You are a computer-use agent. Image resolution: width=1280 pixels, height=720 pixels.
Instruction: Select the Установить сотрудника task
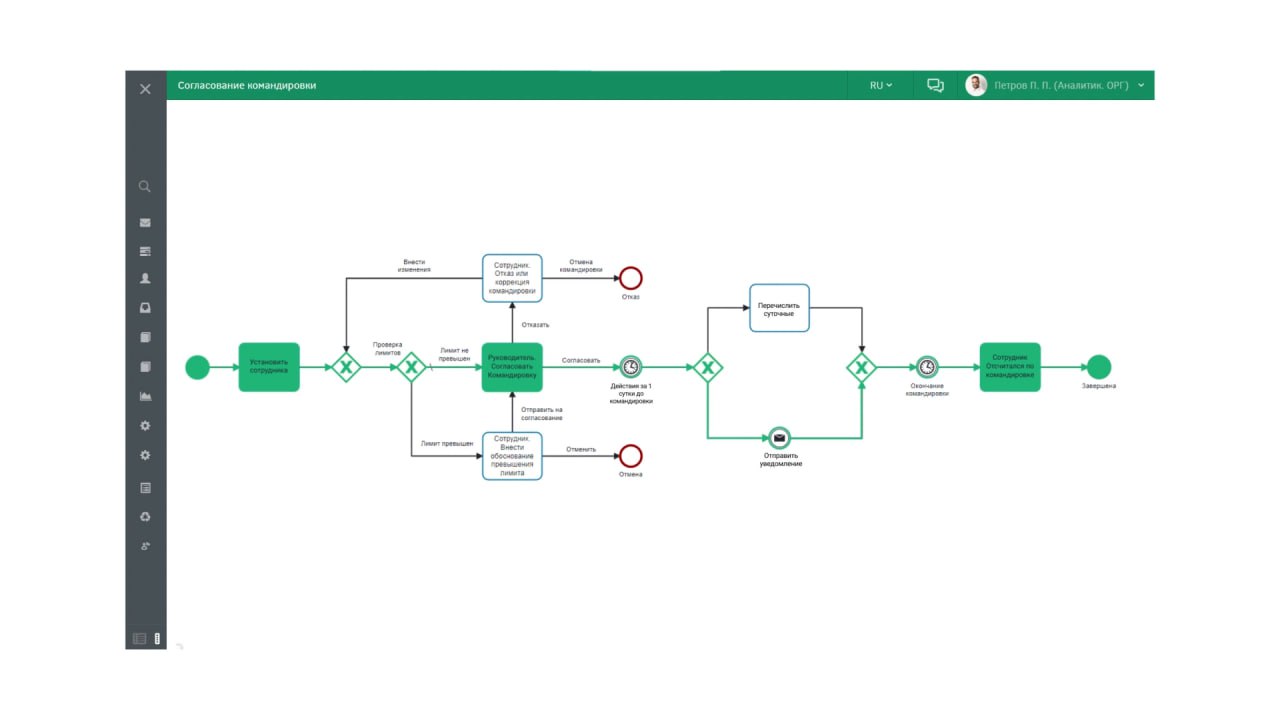[269, 367]
